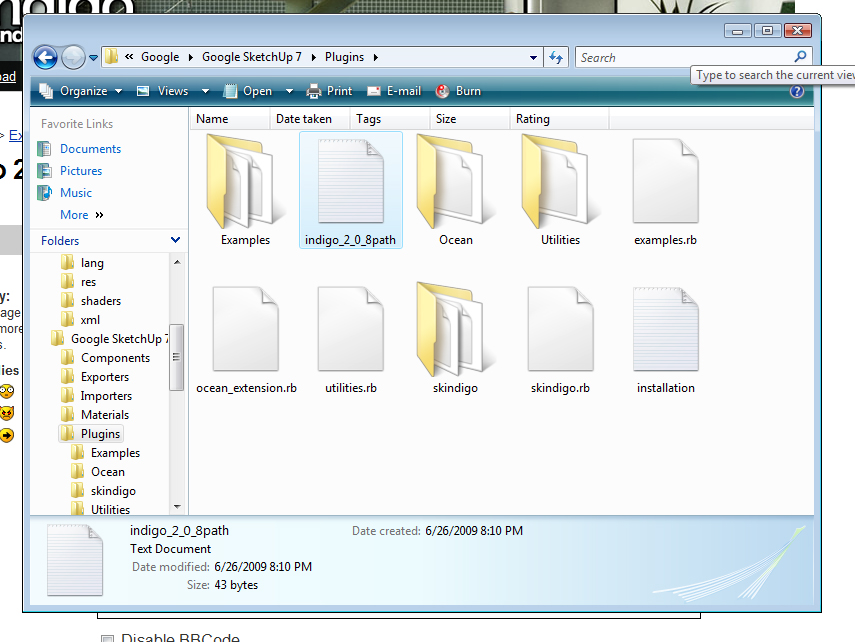This screenshot has width=855, height=642.
Task: Select the skindigo.rb file icon
Action: click(560, 330)
